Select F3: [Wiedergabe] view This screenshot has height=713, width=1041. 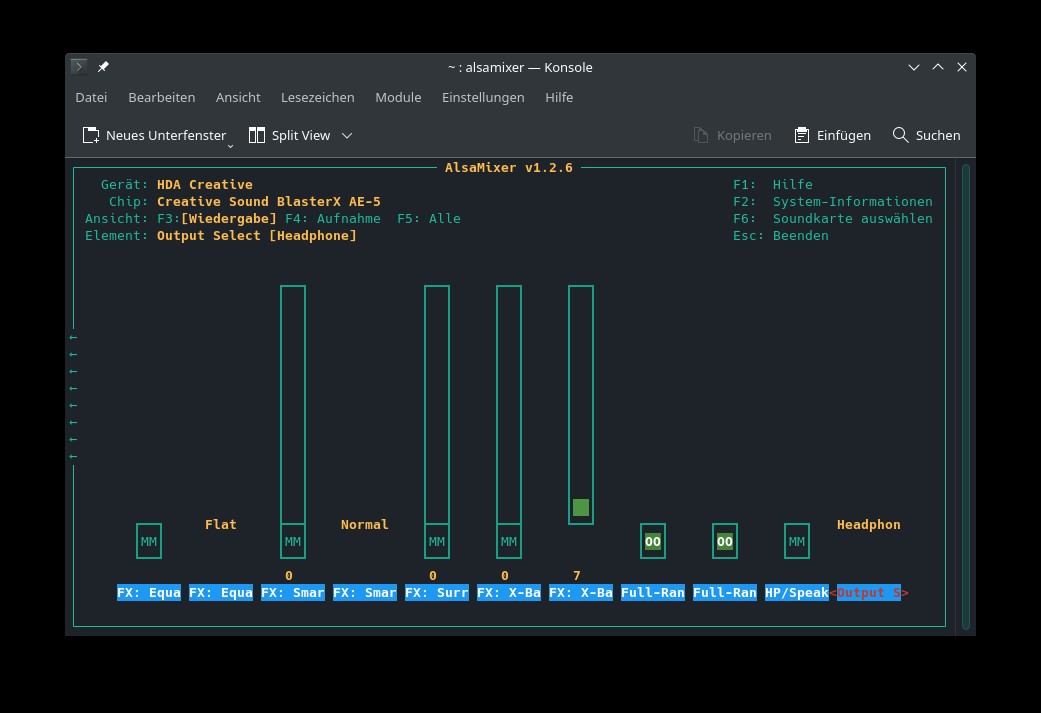point(216,218)
